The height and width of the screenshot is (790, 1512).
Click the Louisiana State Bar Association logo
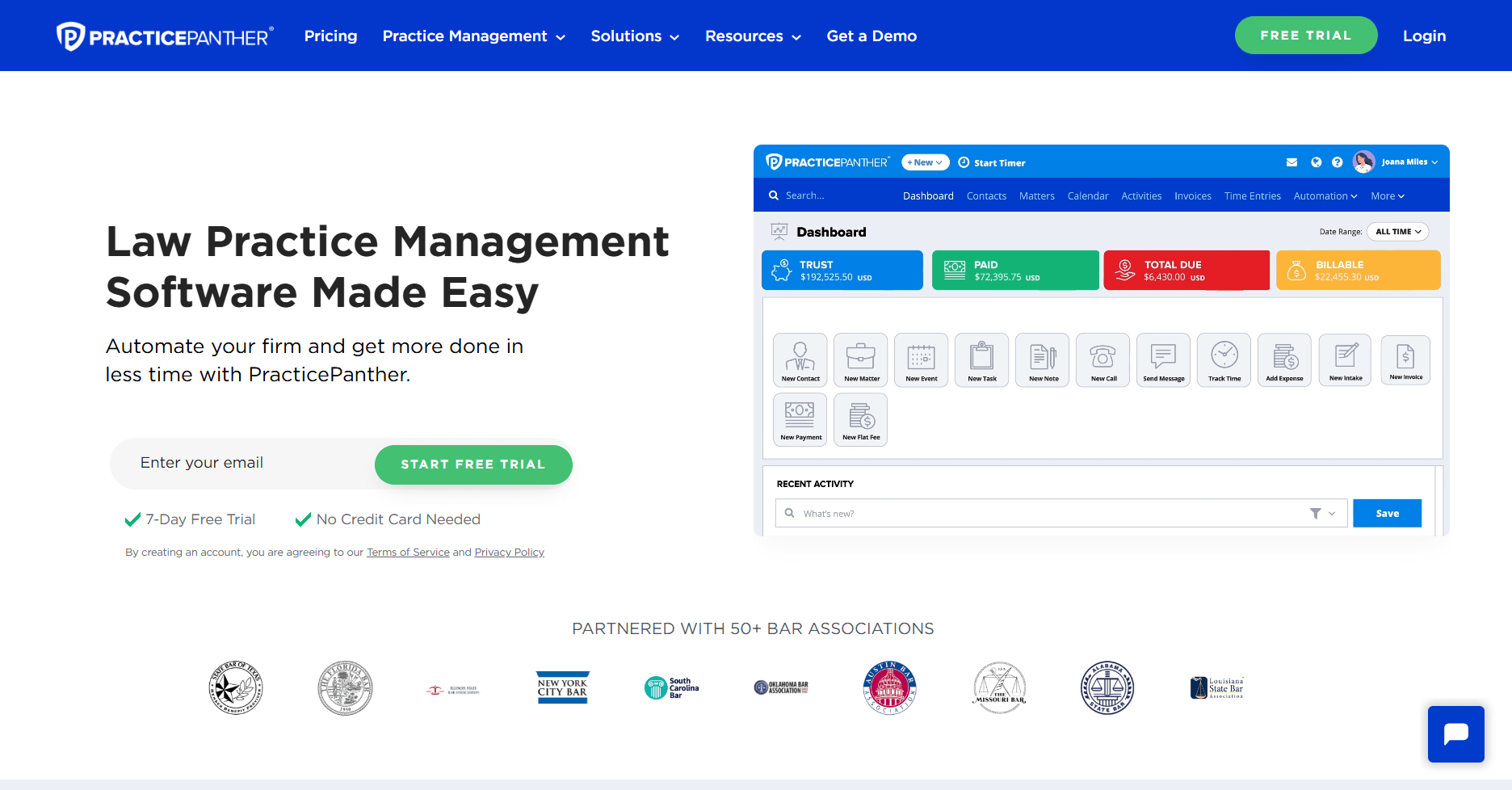pyautogui.click(x=1217, y=688)
